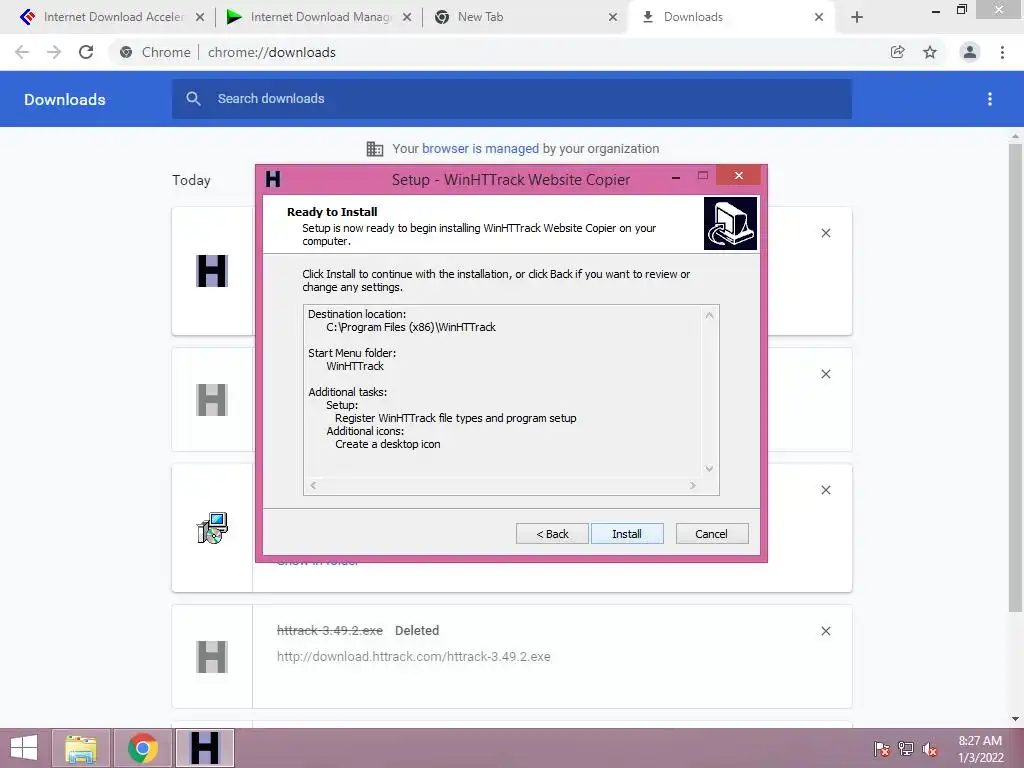
Task: Remove the second download entry from list
Action: tap(825, 374)
